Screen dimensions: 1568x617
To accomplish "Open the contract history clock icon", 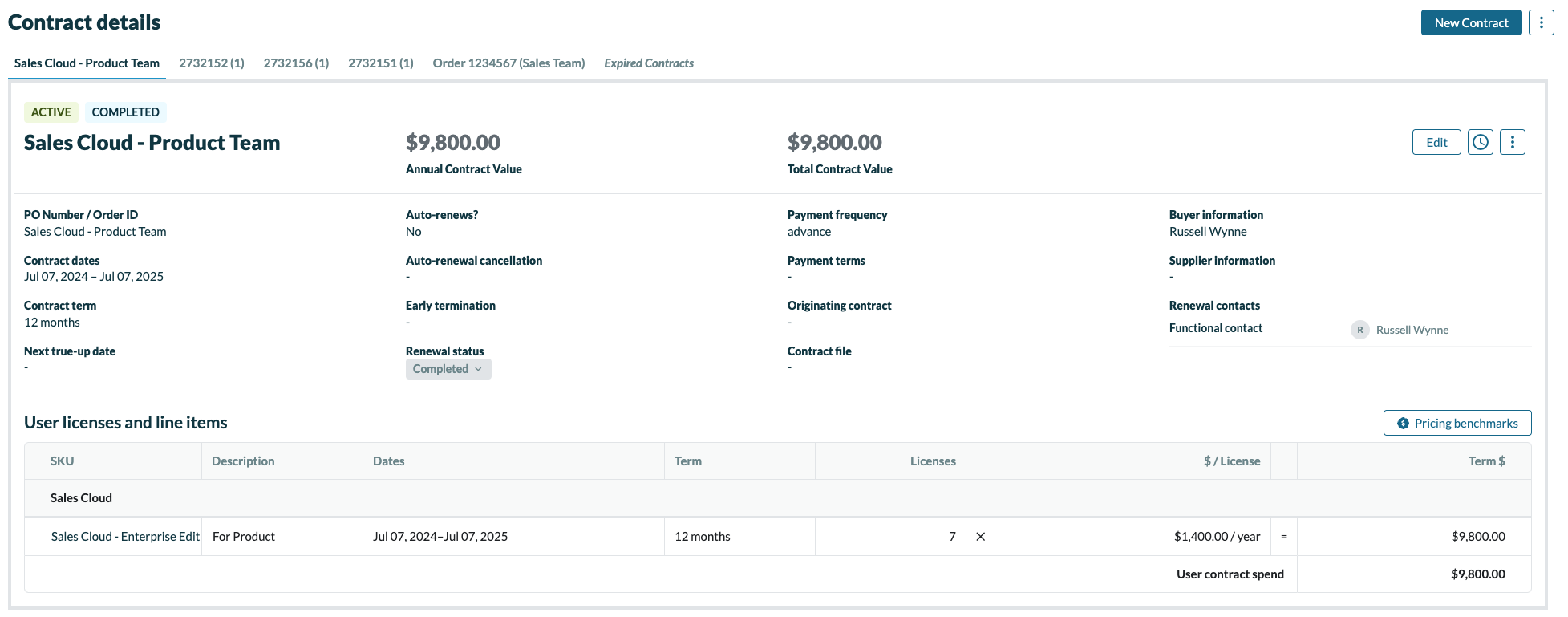I will (1480, 142).
